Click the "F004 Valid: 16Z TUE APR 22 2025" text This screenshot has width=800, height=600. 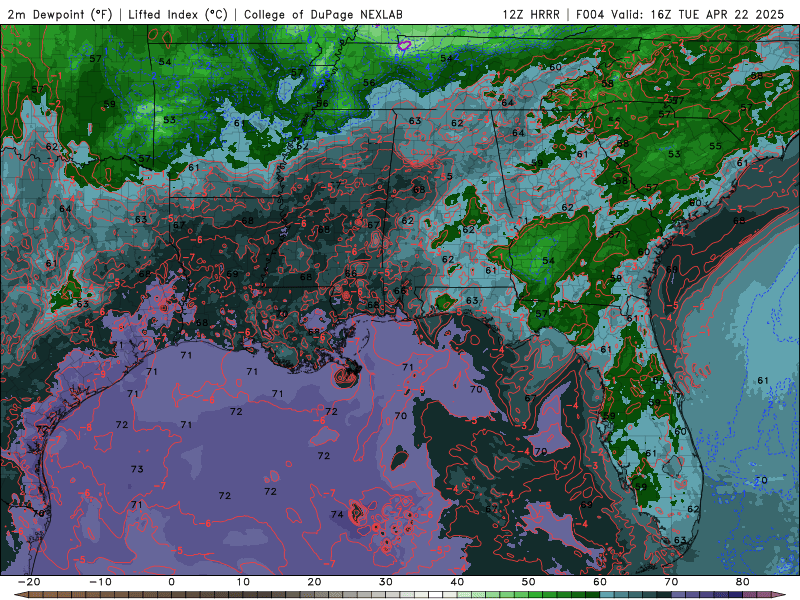[x=680, y=14]
